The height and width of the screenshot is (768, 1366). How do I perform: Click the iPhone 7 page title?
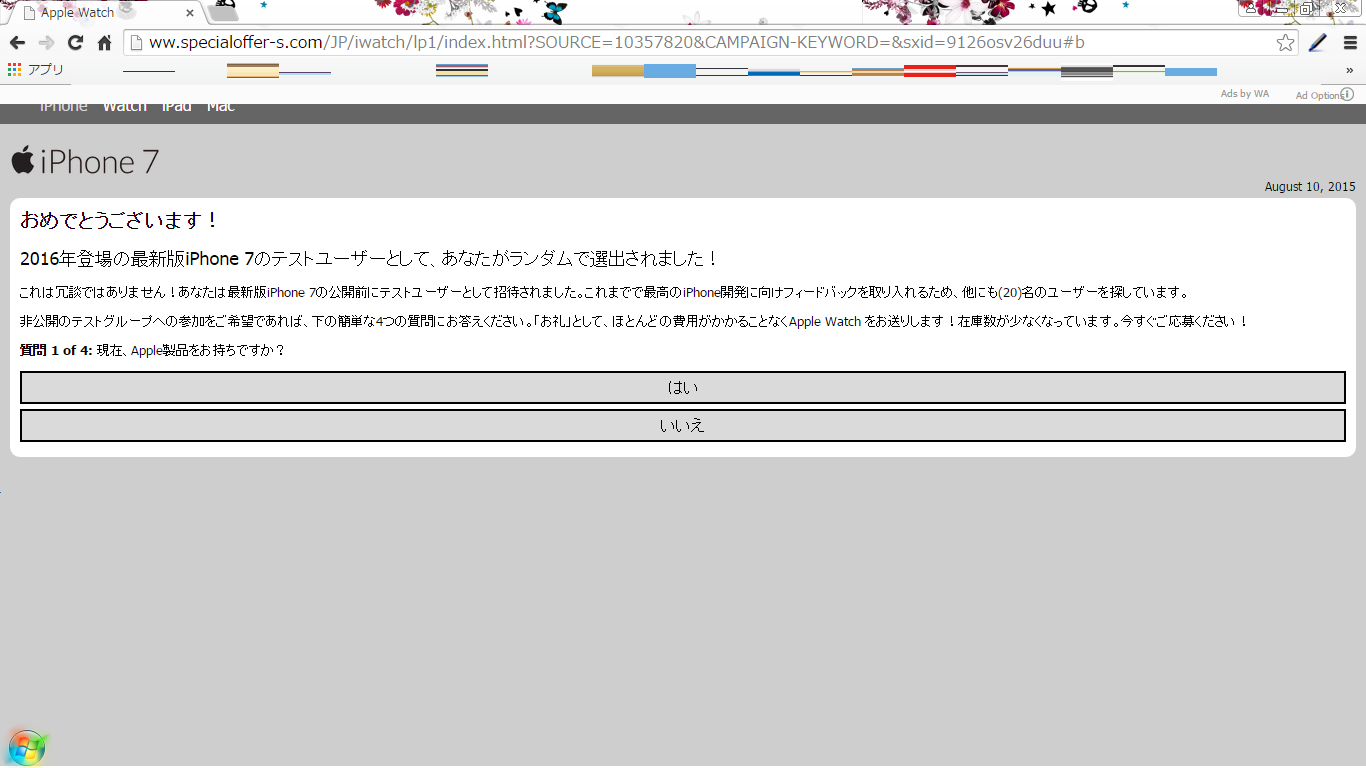(99, 162)
